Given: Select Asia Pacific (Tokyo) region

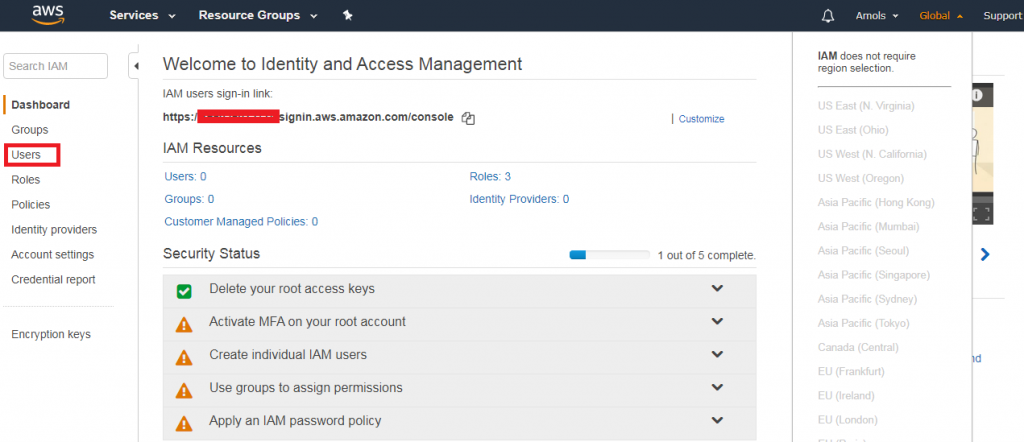Looking at the screenshot, I should coord(863,323).
